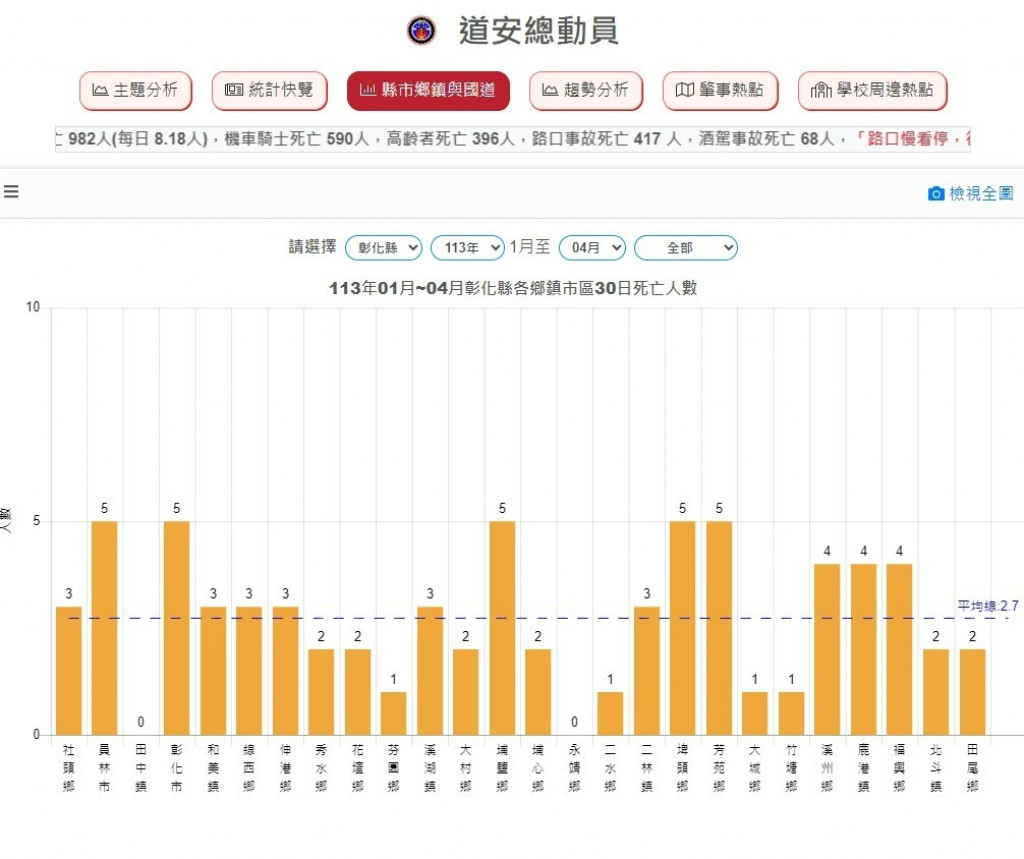Open the 肇事熱點 map tab
The width and height of the screenshot is (1024, 859).
tap(720, 91)
